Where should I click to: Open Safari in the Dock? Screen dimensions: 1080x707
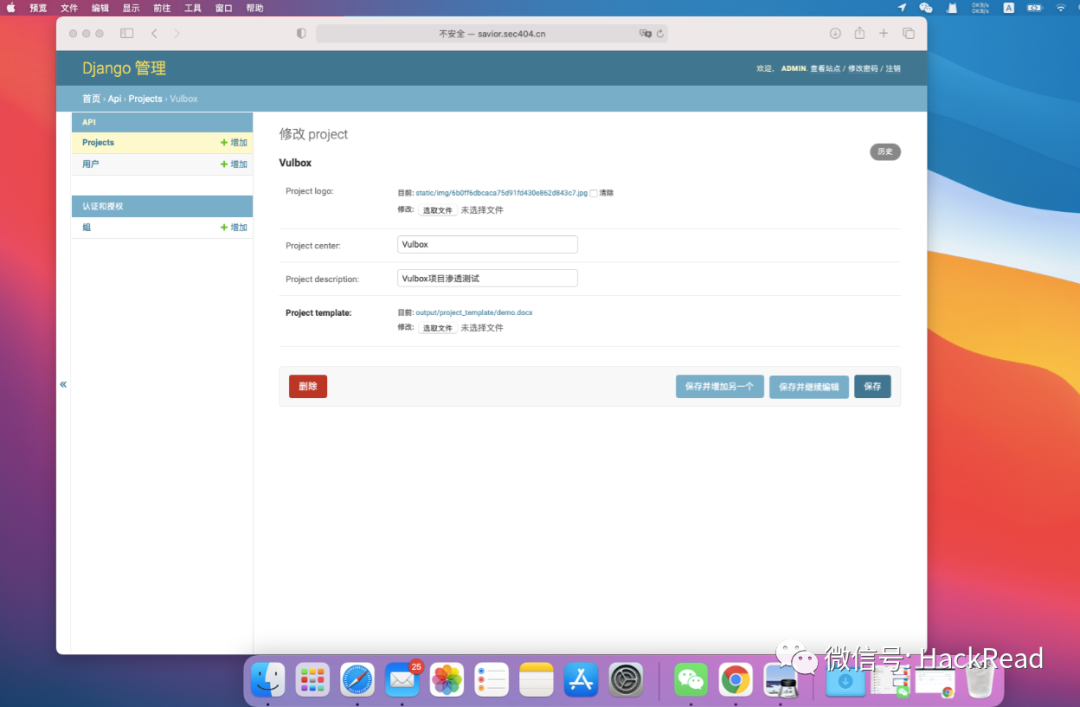pyautogui.click(x=357, y=679)
